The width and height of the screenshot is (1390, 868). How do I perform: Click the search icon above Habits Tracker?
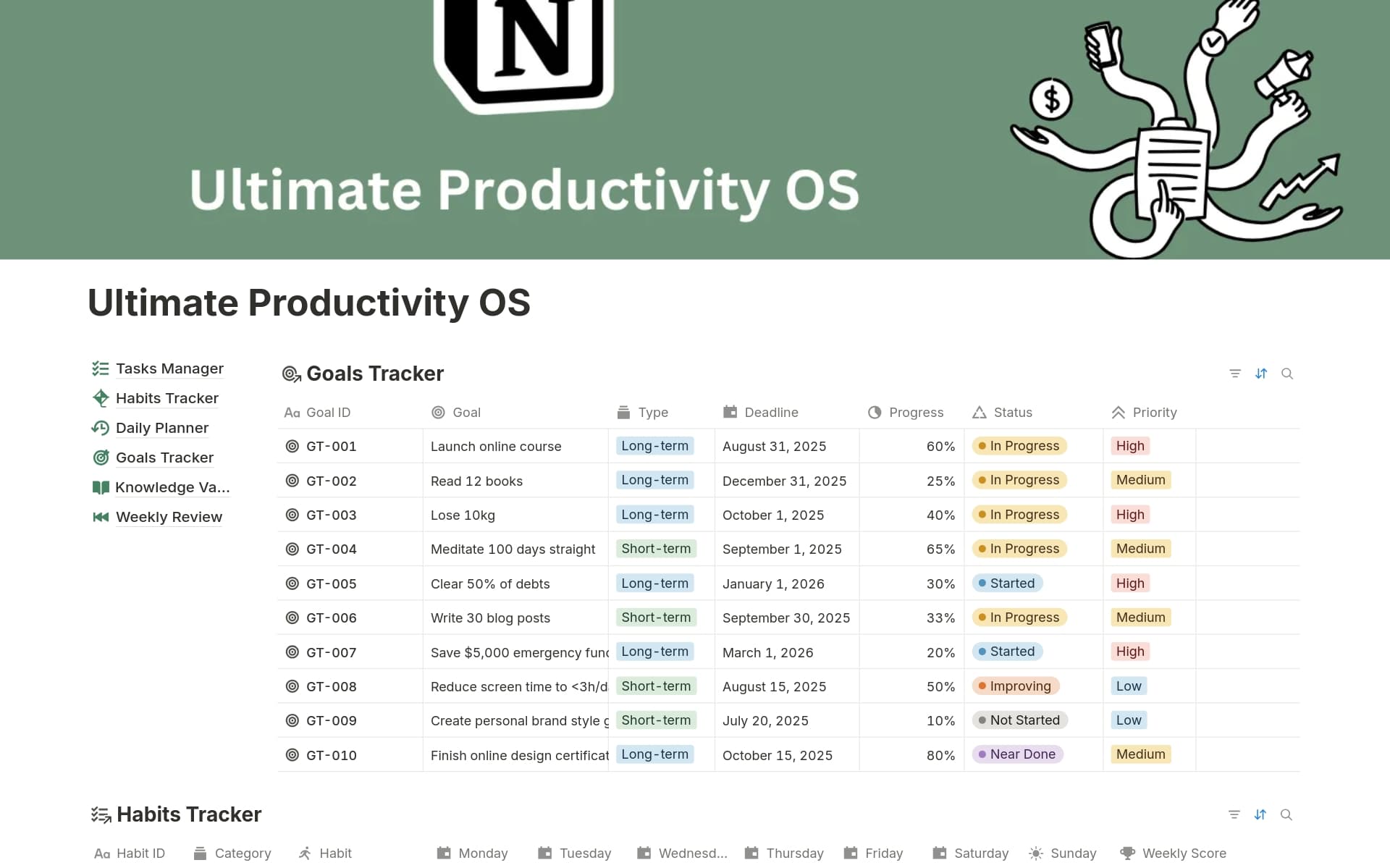click(1286, 814)
